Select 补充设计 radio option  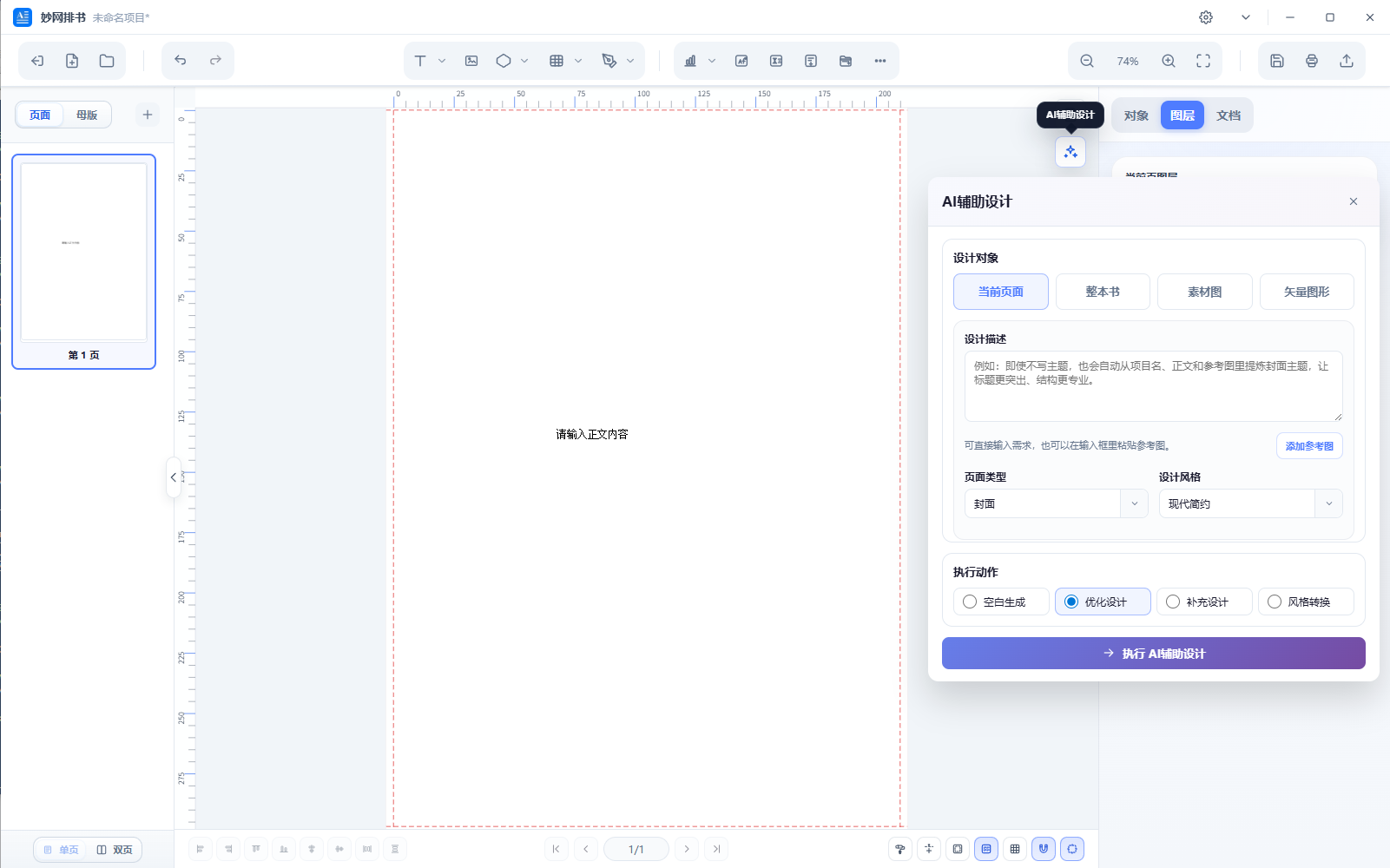pos(1204,602)
